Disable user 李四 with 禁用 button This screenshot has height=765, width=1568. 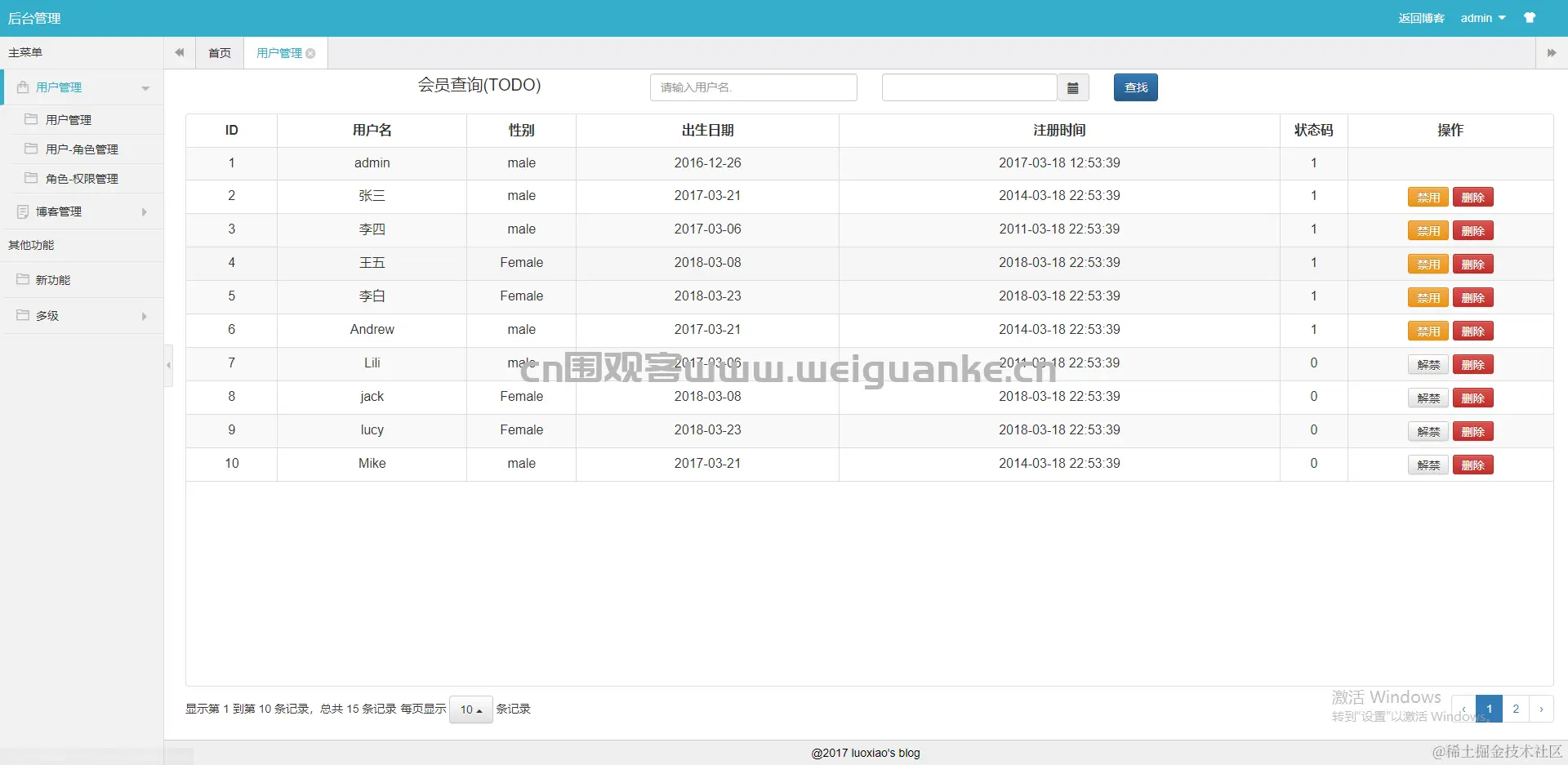pos(1428,231)
